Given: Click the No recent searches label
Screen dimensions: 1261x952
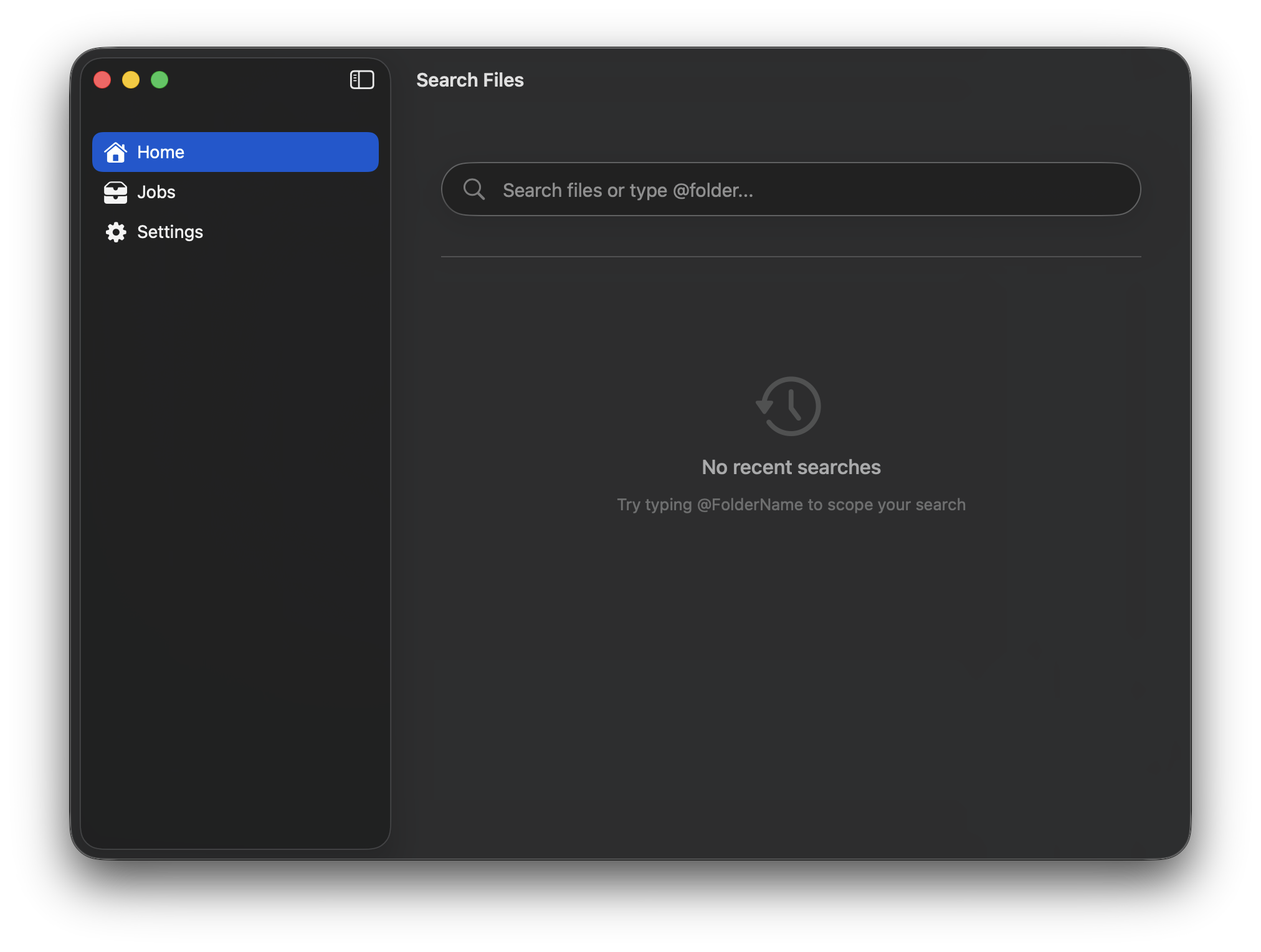Looking at the screenshot, I should (791, 467).
